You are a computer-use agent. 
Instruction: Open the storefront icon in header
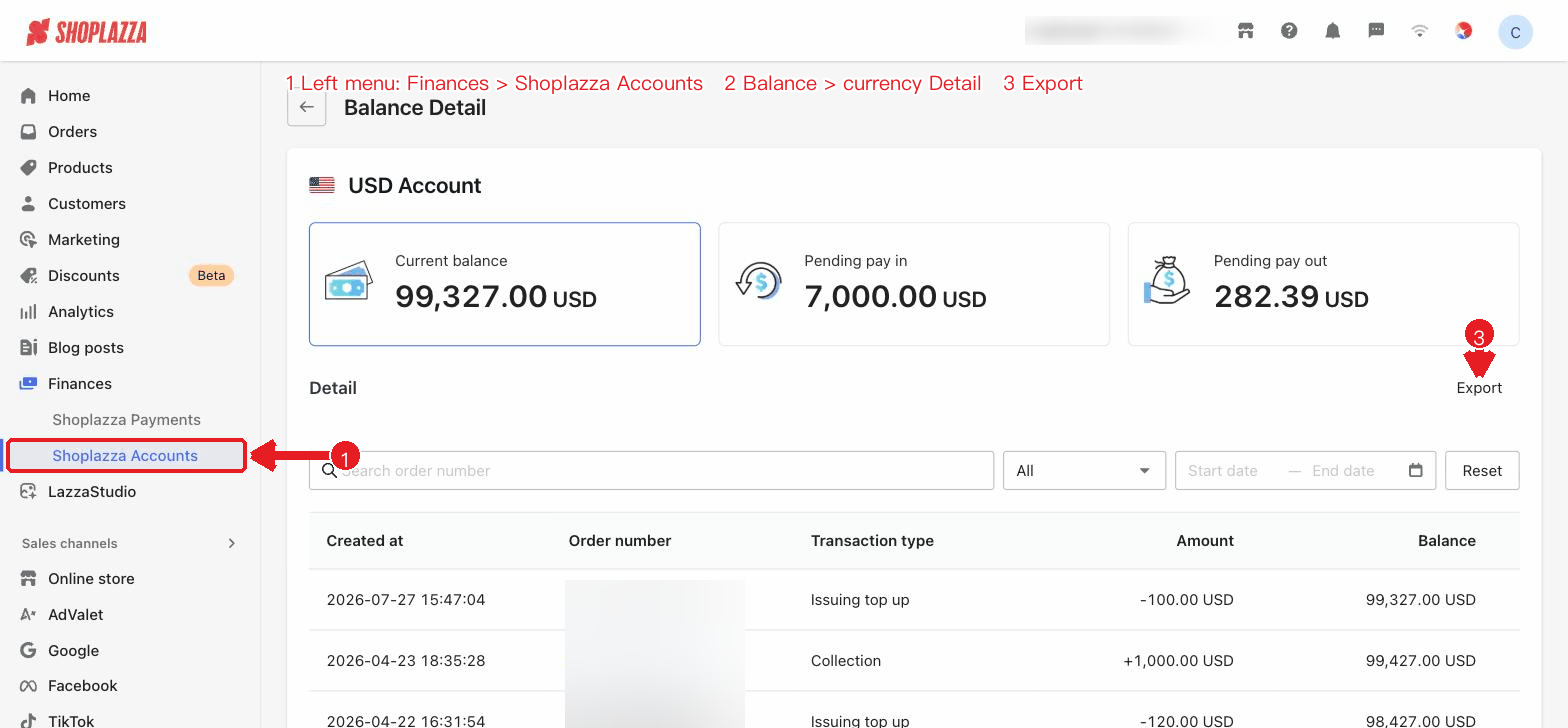[1245, 31]
